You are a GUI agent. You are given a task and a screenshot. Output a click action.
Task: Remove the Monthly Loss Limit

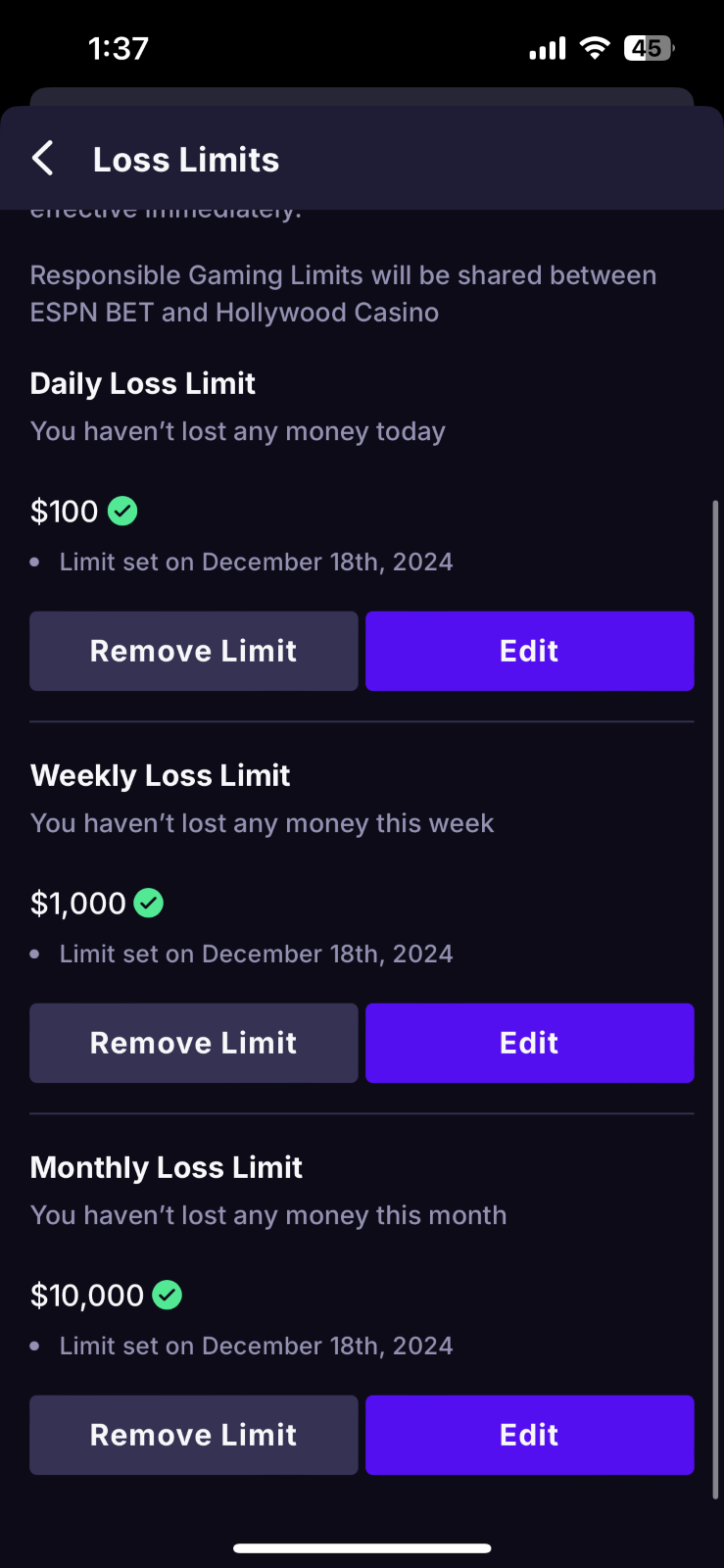click(194, 1435)
